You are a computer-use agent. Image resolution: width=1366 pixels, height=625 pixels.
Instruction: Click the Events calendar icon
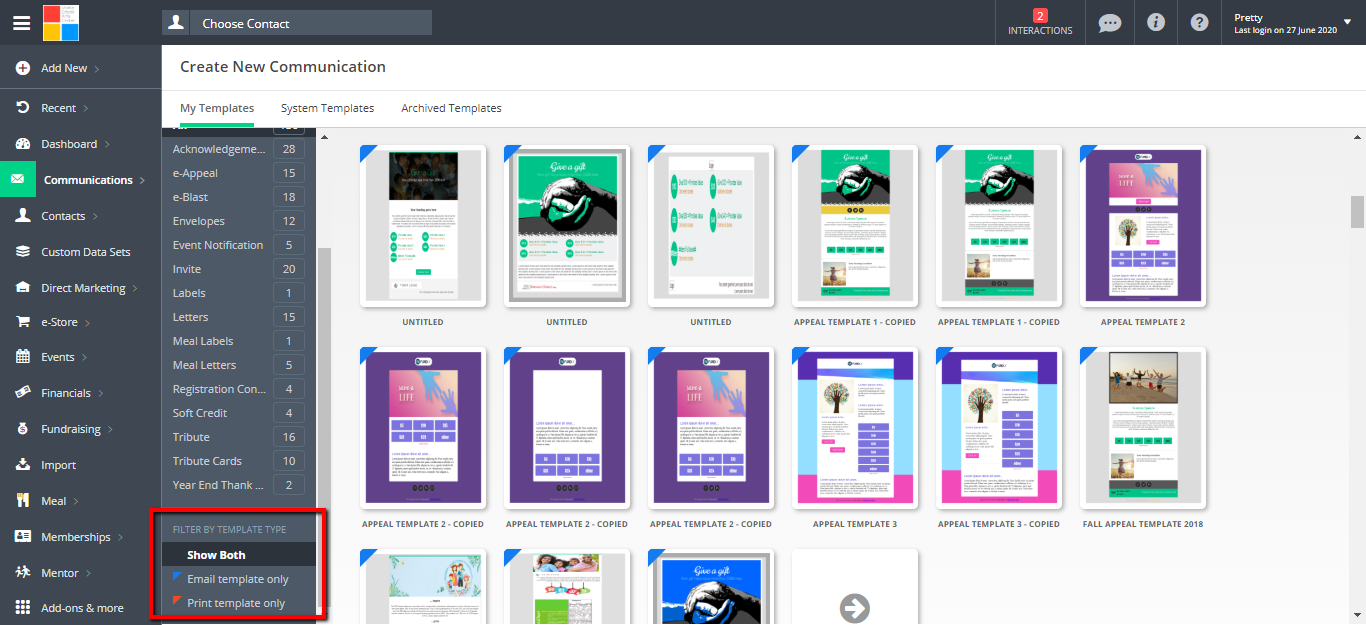(22, 357)
